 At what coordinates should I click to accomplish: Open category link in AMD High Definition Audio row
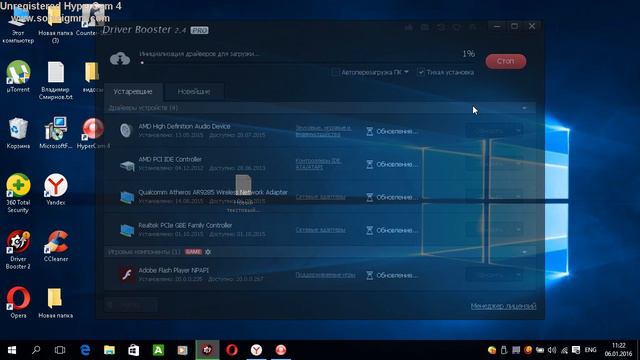coord(323,131)
